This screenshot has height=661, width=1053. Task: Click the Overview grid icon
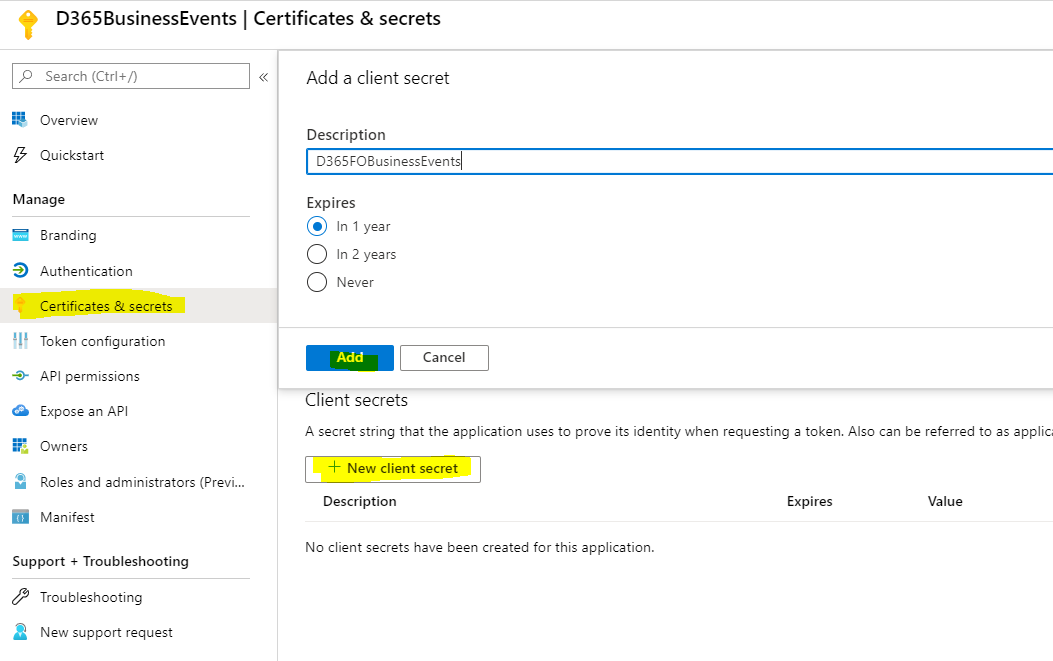(x=20, y=120)
